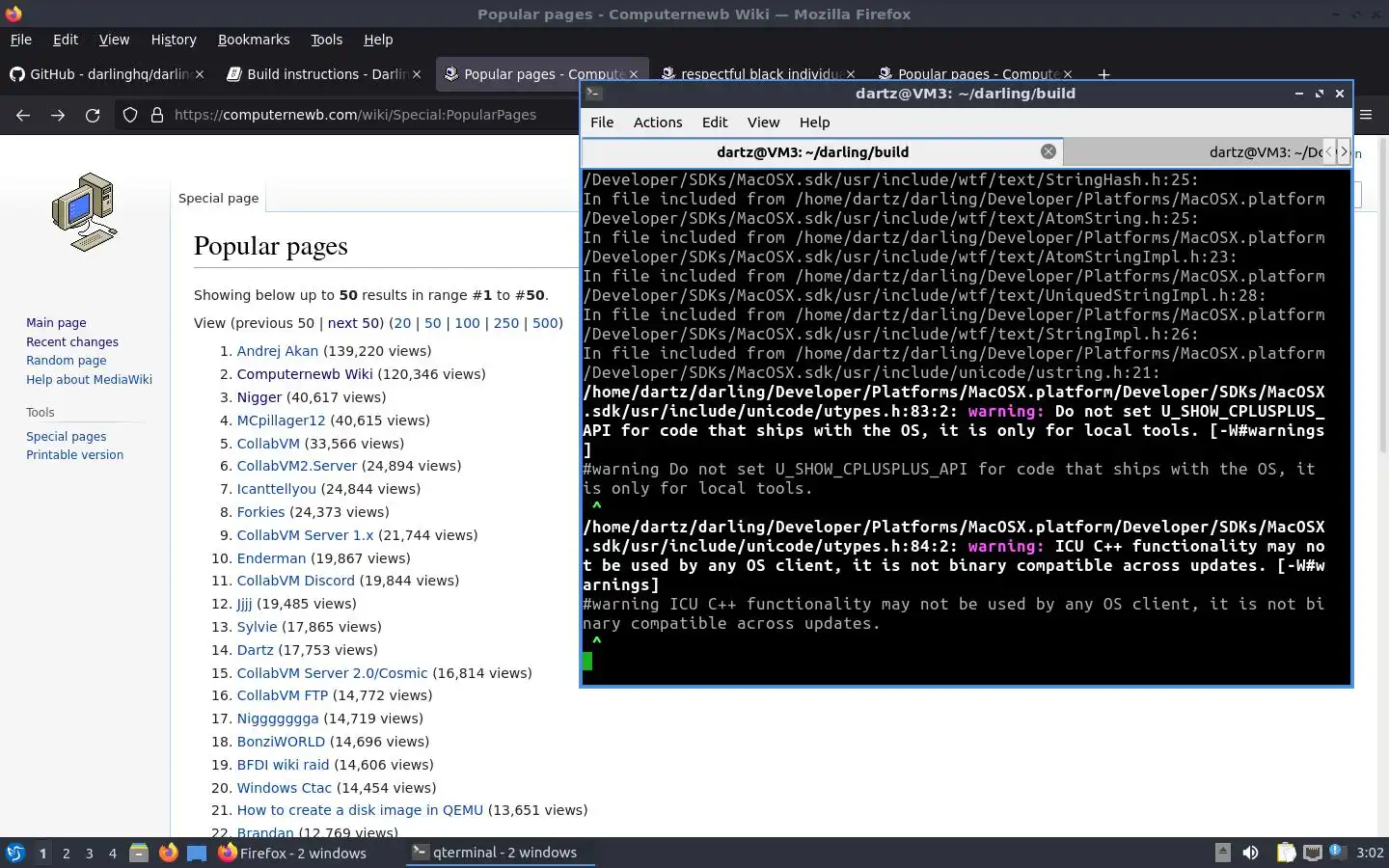
Task: Open the terminal Actions menu
Action: click(658, 122)
